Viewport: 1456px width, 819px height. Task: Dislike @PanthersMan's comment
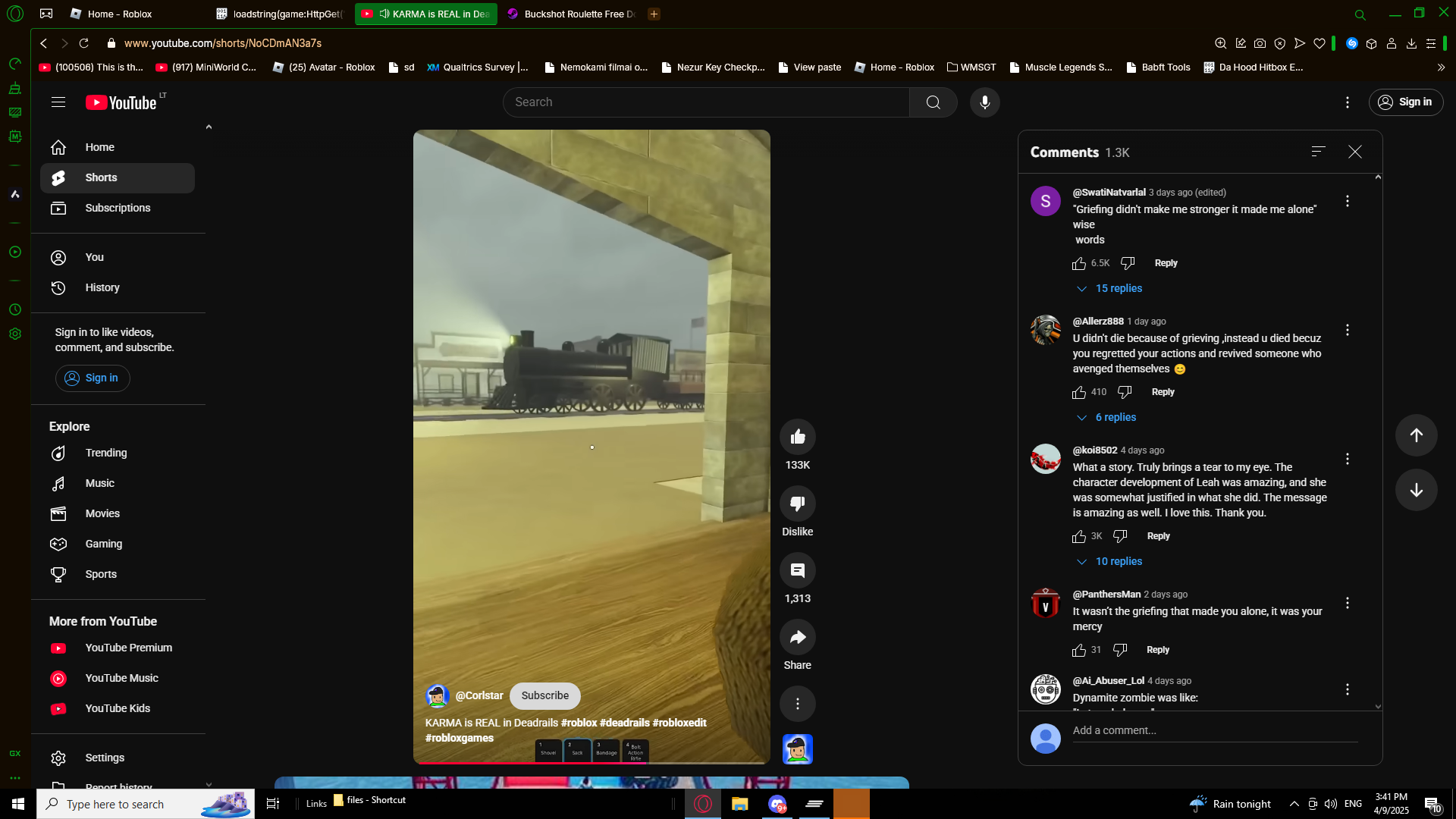(x=1120, y=650)
